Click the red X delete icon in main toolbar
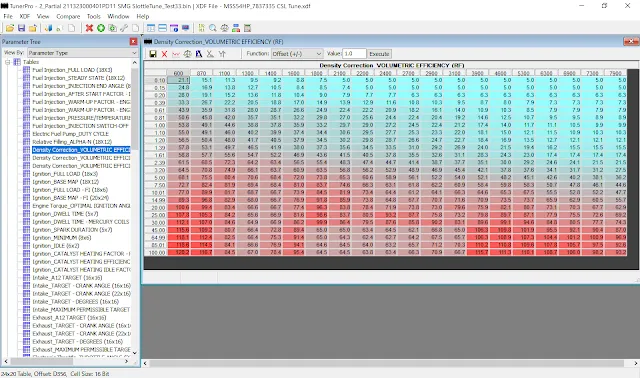This screenshot has height=378, width=640. (89, 28)
